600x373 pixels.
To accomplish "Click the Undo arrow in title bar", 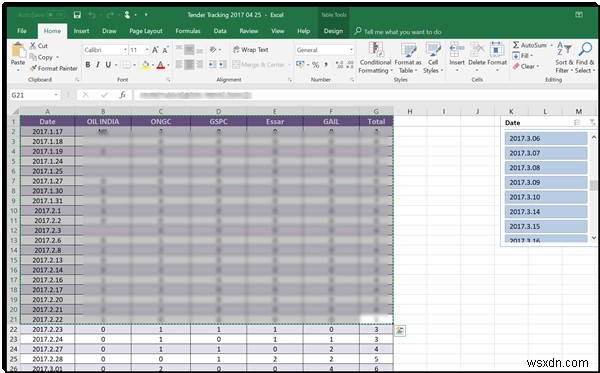I will click(x=92, y=15).
